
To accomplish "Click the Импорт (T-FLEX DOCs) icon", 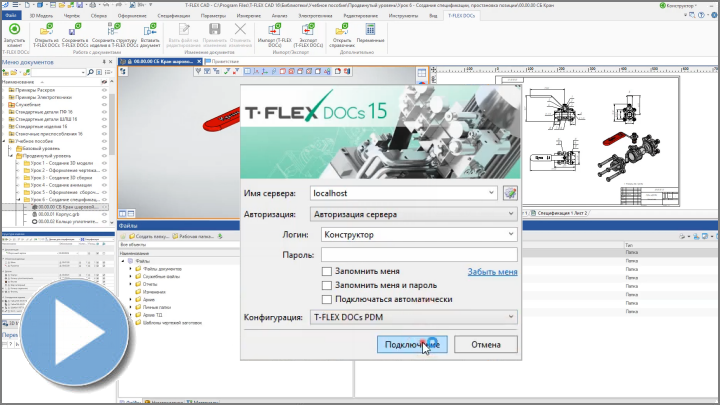I will click(x=275, y=30).
